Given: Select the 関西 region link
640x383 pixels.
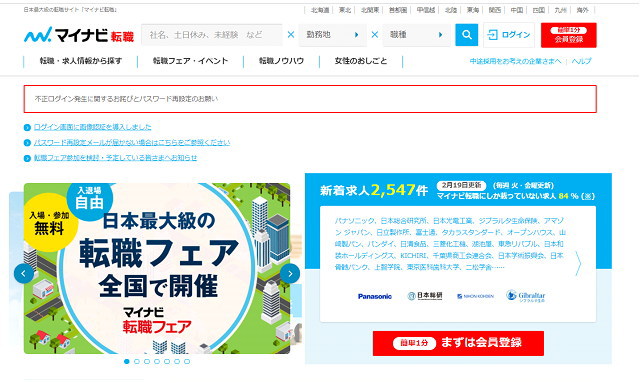Looking at the screenshot, I should (x=495, y=10).
